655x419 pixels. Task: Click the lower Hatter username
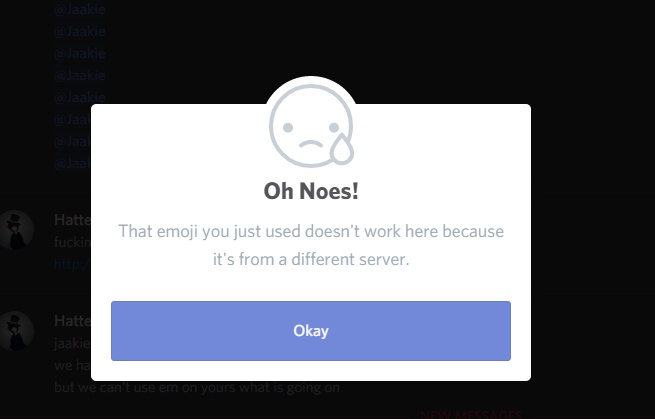tap(73, 321)
